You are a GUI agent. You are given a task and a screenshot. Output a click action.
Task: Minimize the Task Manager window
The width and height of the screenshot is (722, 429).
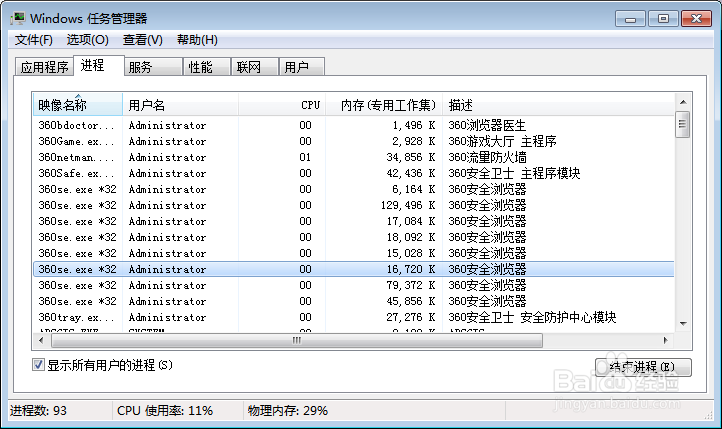point(630,19)
